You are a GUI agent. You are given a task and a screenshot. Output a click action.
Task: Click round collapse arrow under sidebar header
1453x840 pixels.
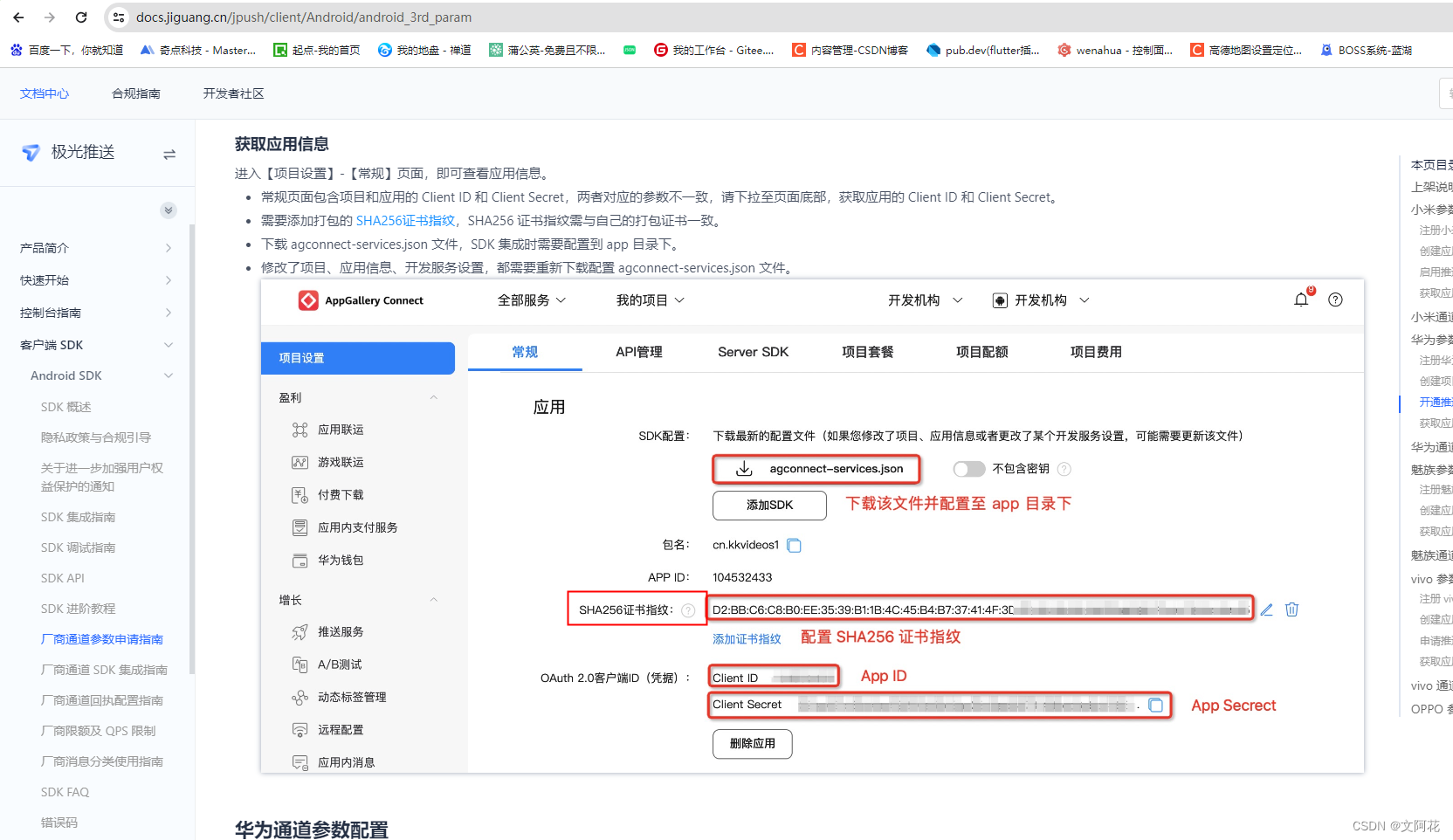169,210
